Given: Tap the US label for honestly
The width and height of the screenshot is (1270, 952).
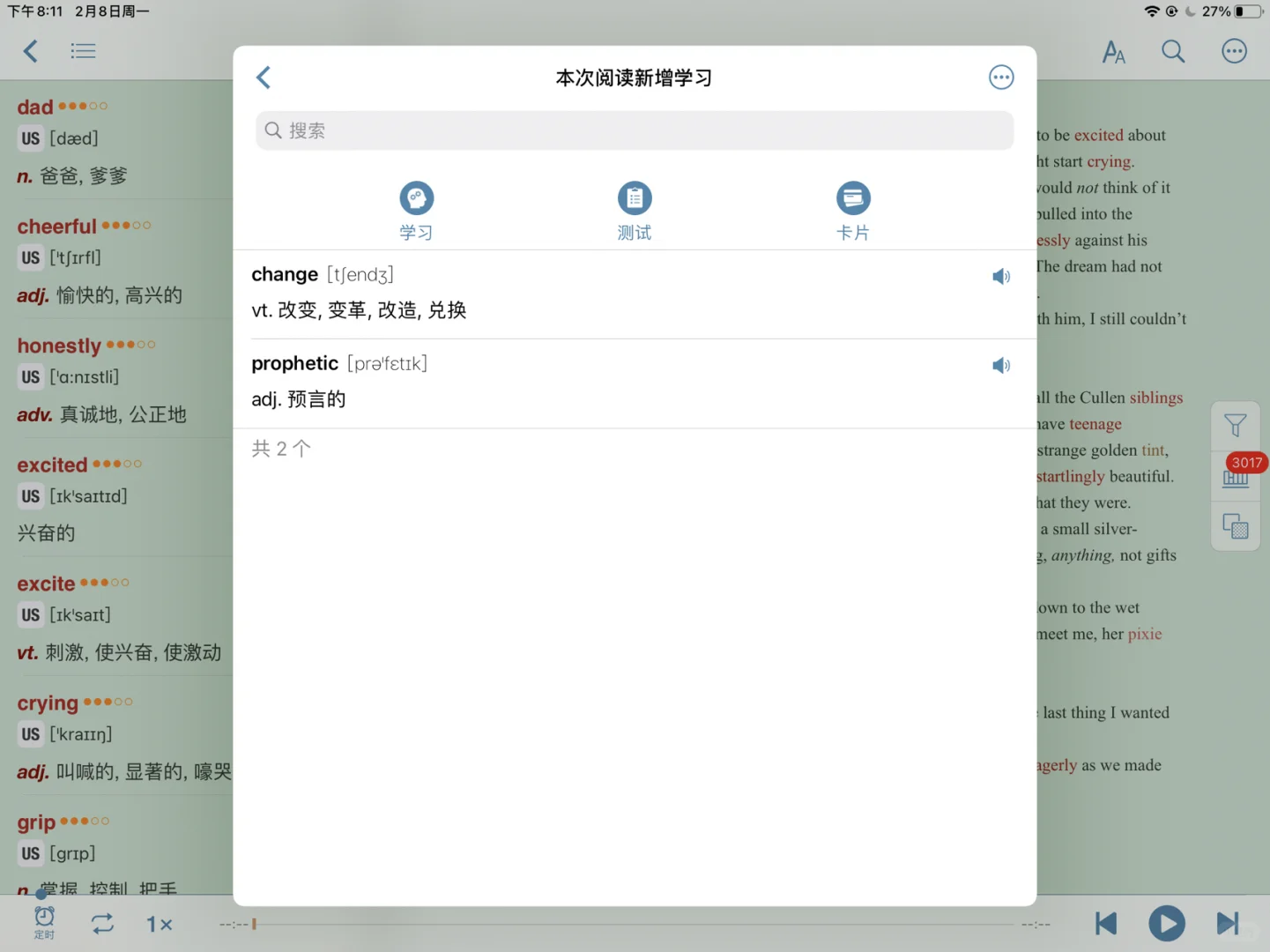Looking at the screenshot, I should (x=31, y=377).
